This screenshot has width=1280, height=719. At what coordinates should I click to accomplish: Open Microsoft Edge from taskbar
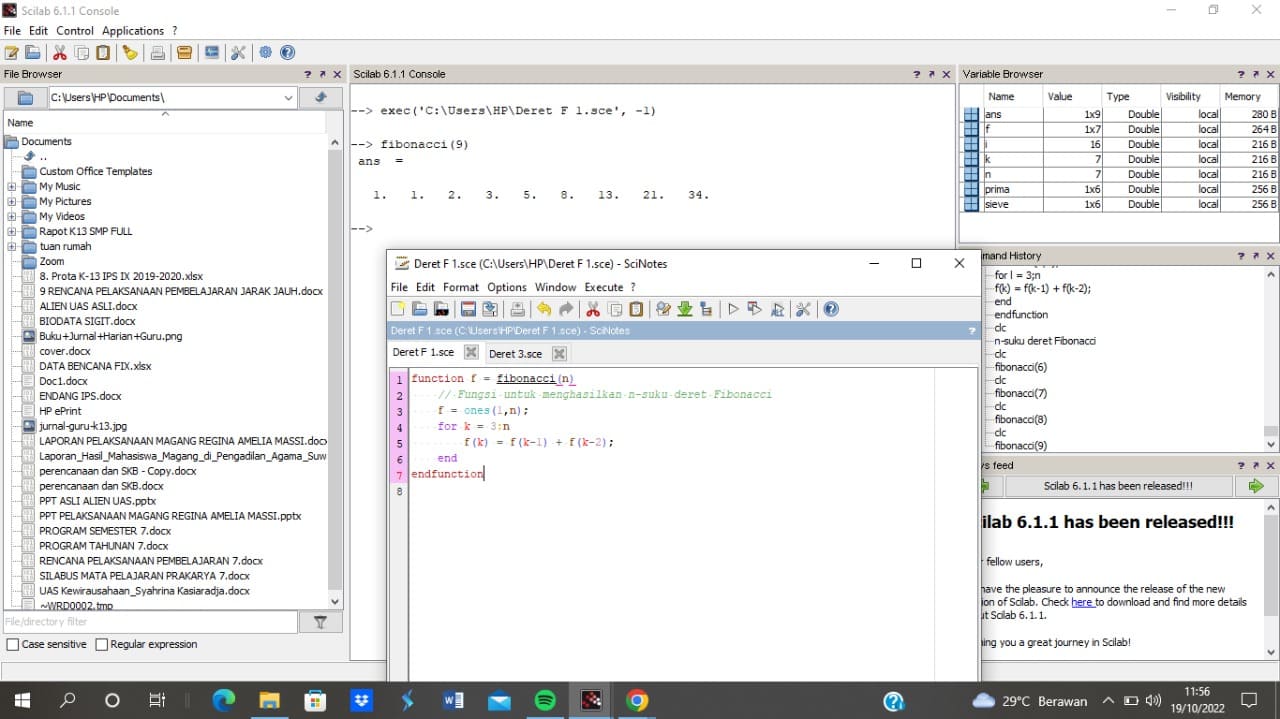tap(223, 701)
